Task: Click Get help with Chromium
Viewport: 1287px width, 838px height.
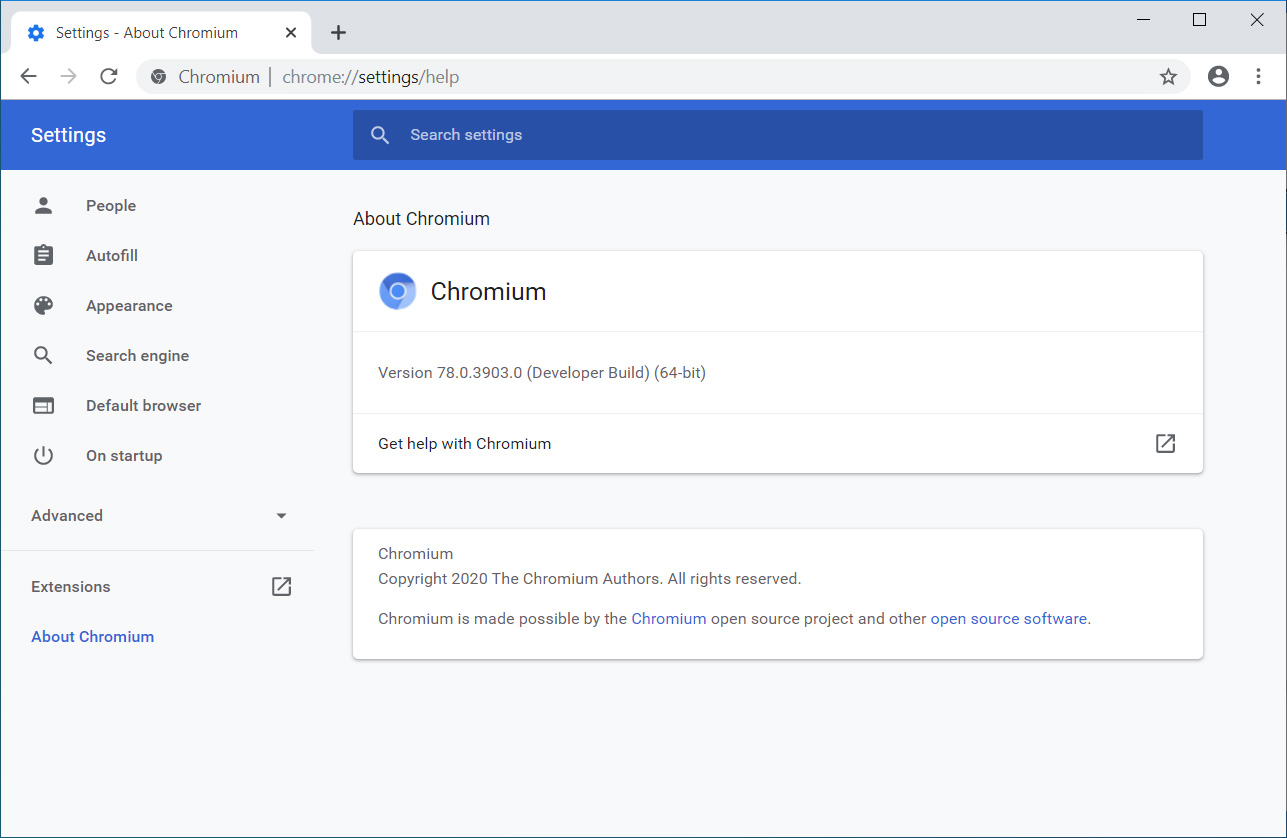Action: [x=464, y=443]
